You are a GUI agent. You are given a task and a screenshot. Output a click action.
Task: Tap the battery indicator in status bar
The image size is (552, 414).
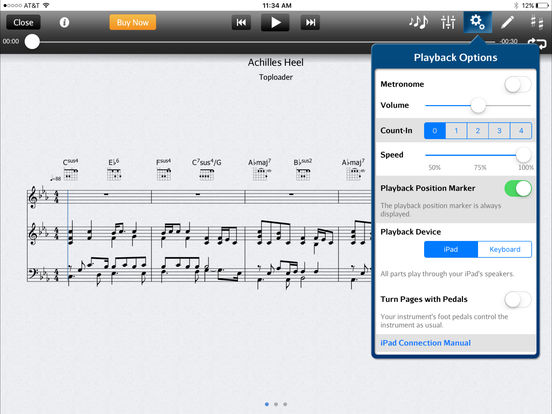coord(542,5)
